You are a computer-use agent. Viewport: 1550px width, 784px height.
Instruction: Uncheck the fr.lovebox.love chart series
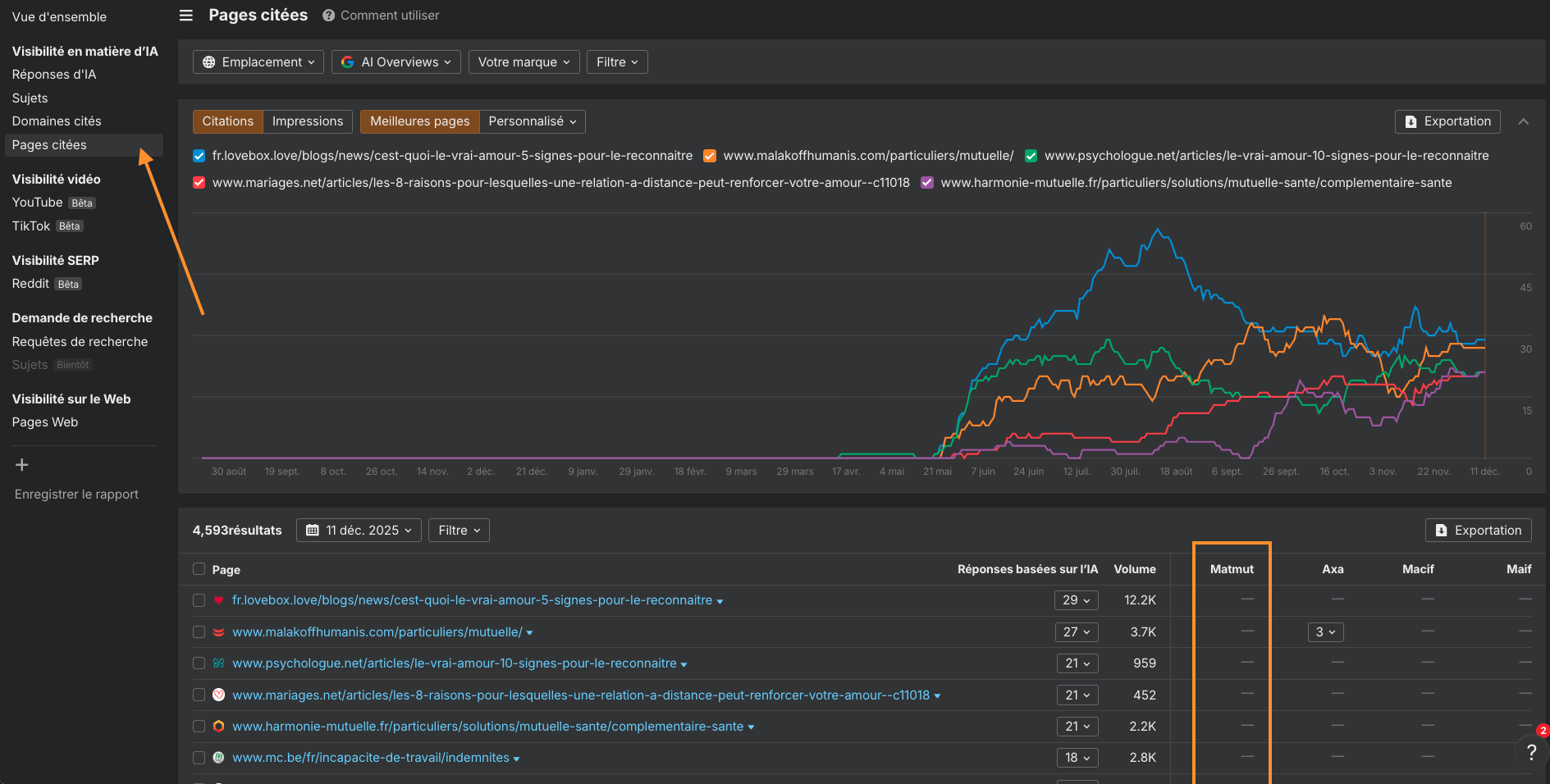[x=199, y=156]
